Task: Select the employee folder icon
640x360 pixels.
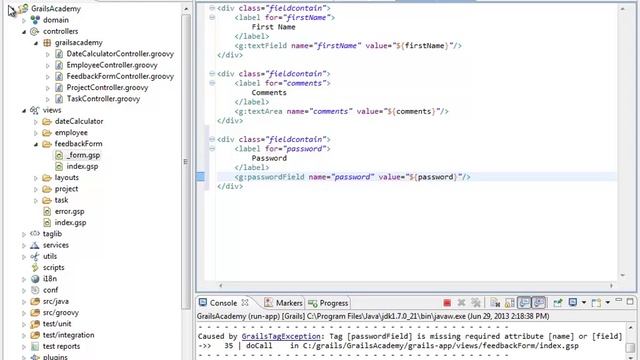Action: (47, 133)
